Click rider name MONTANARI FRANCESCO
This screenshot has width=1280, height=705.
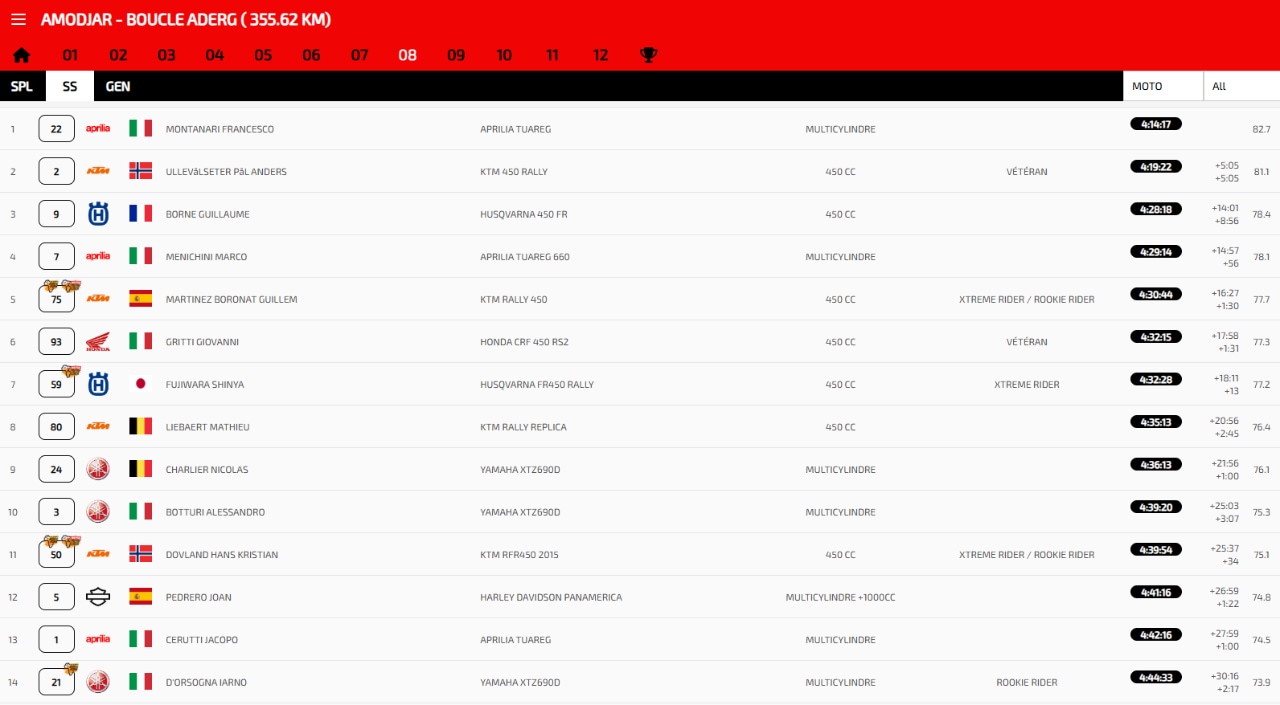(x=220, y=129)
